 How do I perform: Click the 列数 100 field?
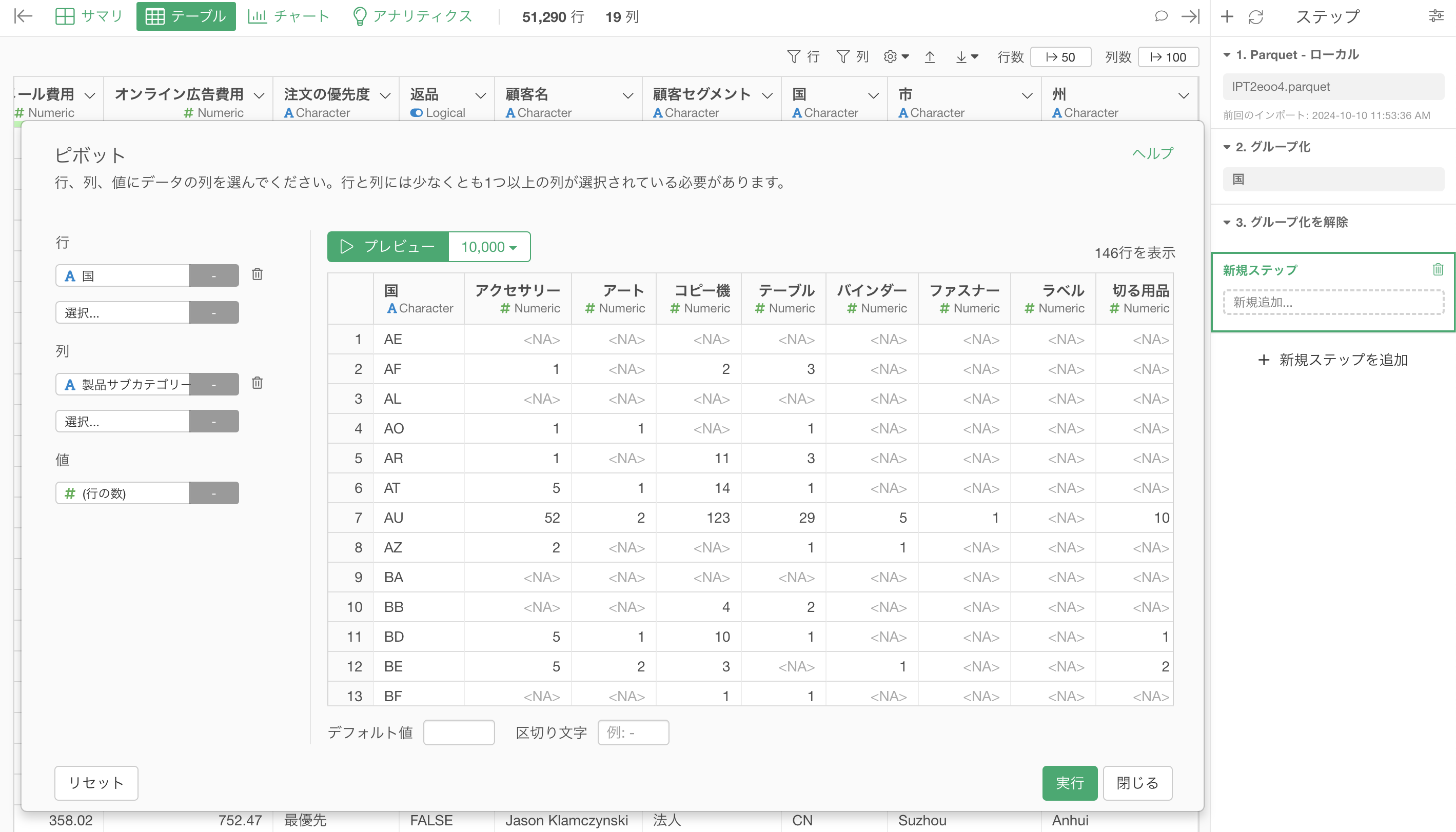(x=1168, y=57)
